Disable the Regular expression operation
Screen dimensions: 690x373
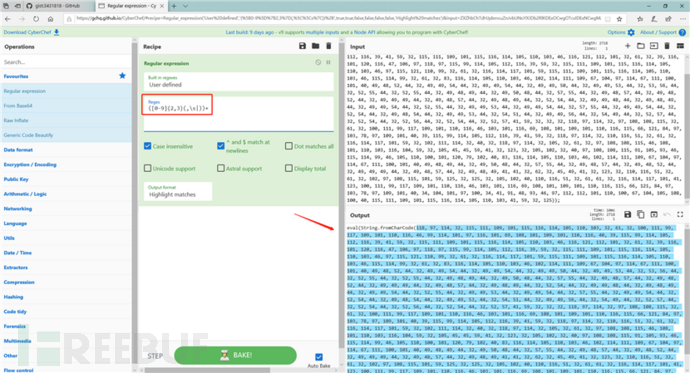[x=318, y=62]
